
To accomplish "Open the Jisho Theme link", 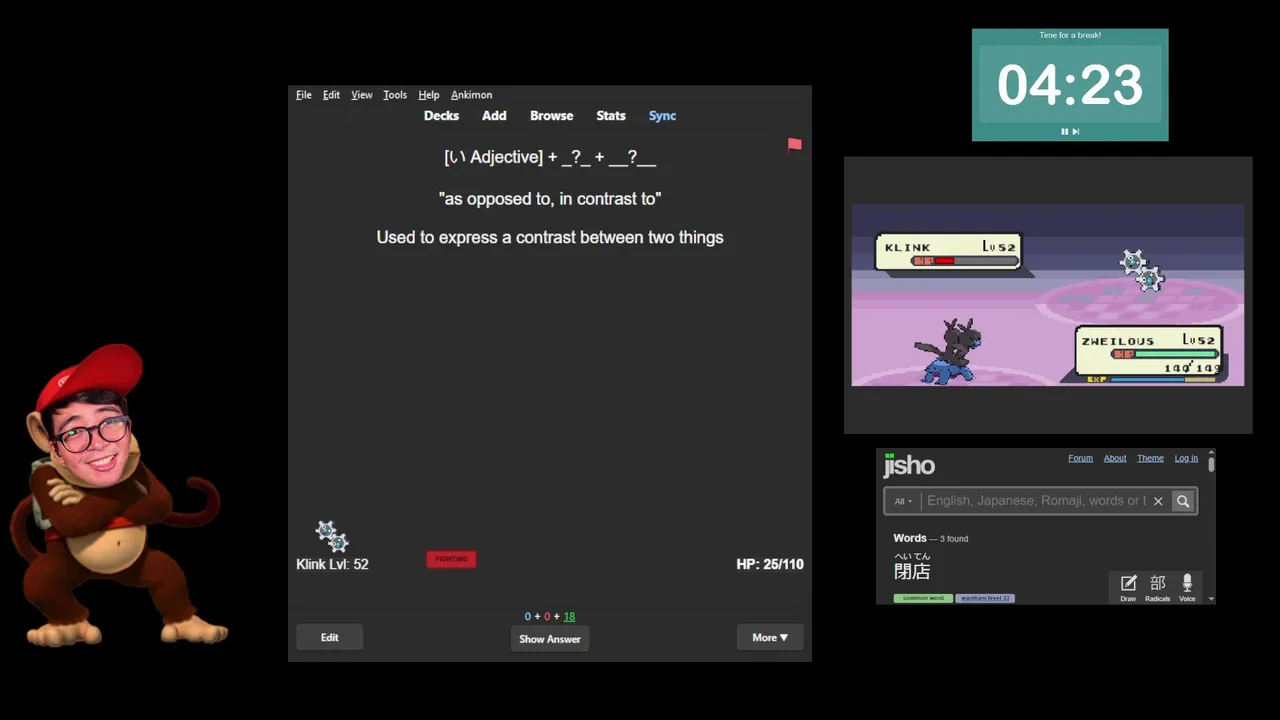I will pos(1150,458).
